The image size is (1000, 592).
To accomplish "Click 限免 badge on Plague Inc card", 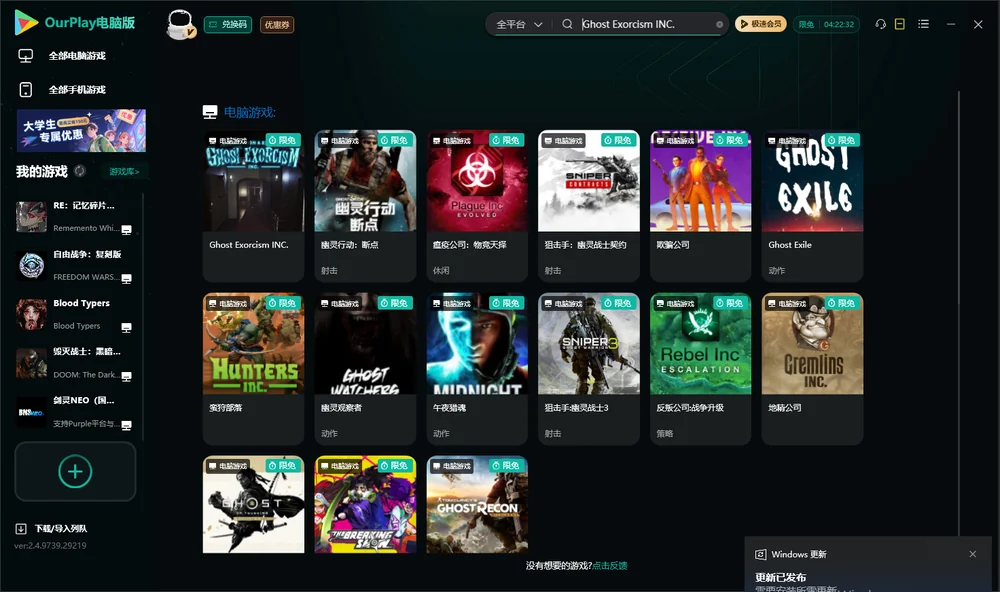I will coord(506,140).
